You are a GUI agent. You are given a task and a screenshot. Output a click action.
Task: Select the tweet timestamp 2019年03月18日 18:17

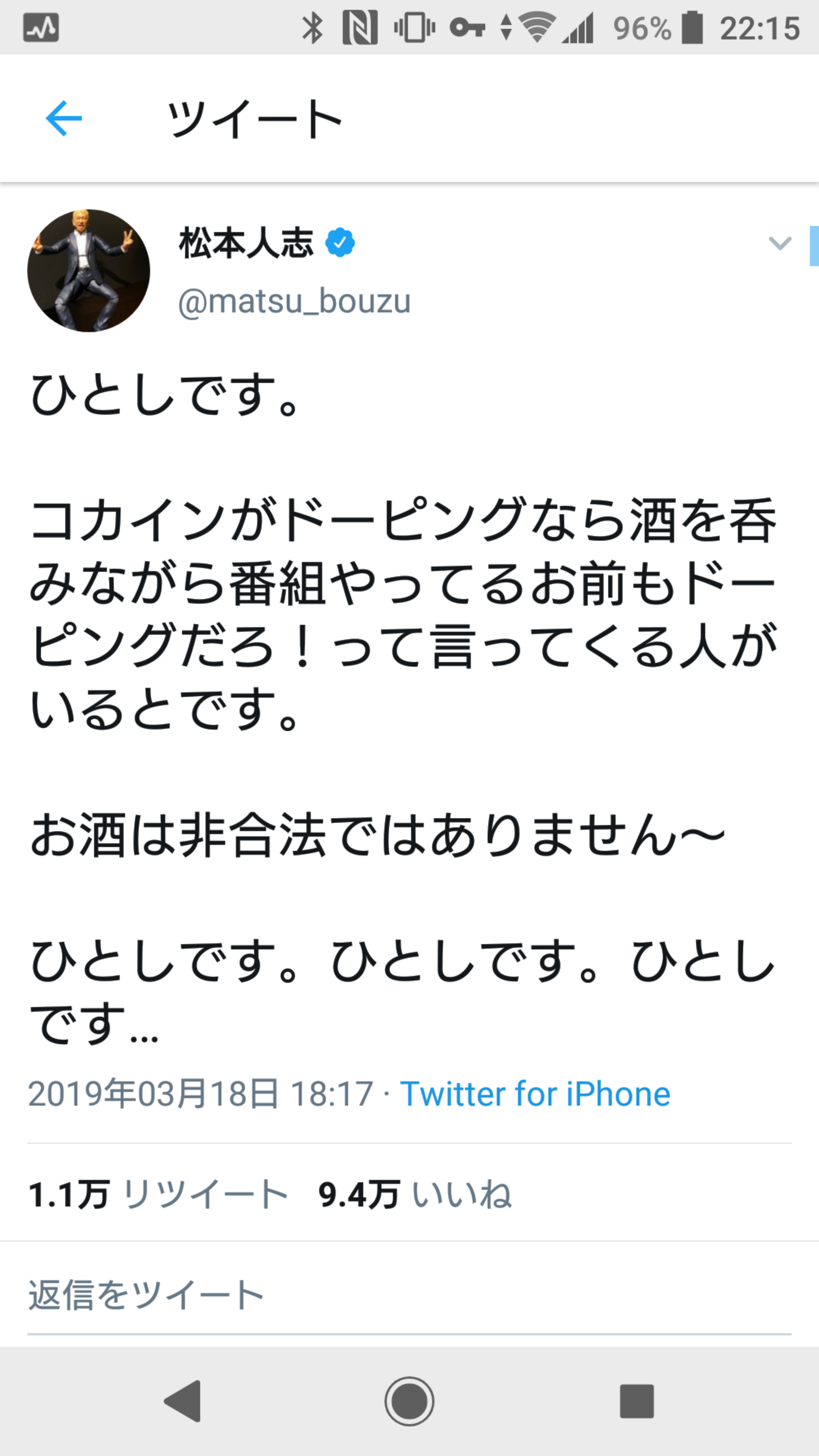(201, 1093)
